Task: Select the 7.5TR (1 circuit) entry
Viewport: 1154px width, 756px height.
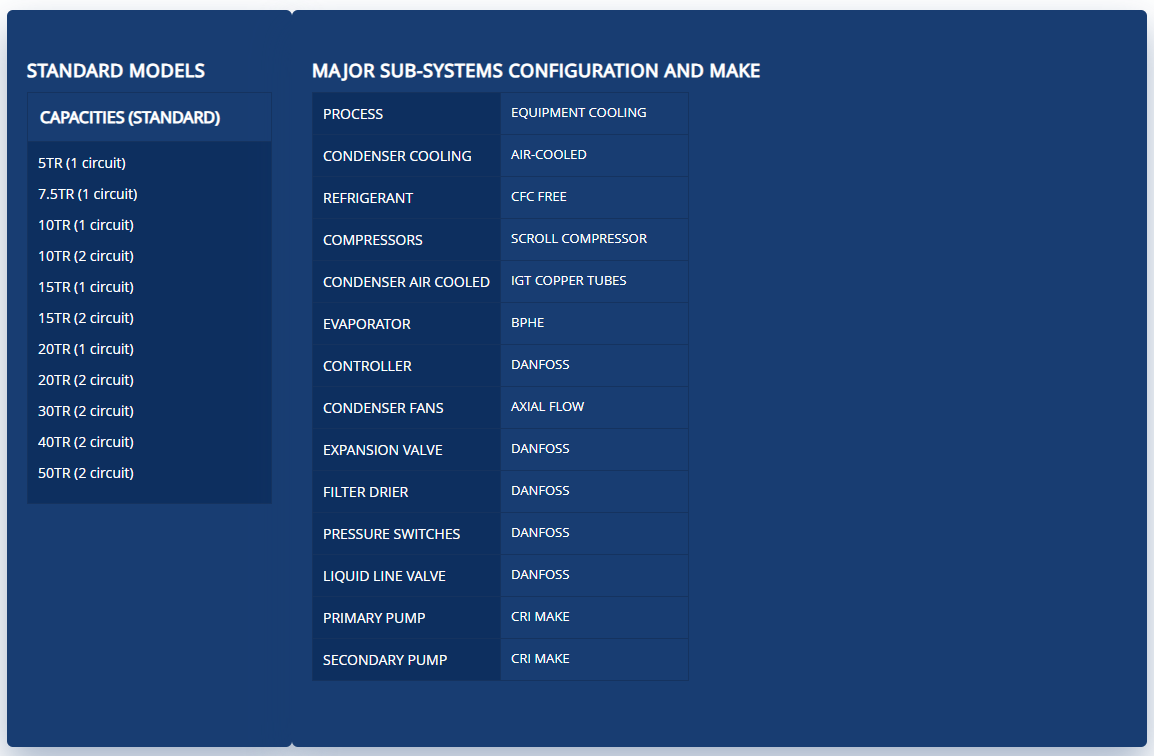Action: click(x=88, y=194)
